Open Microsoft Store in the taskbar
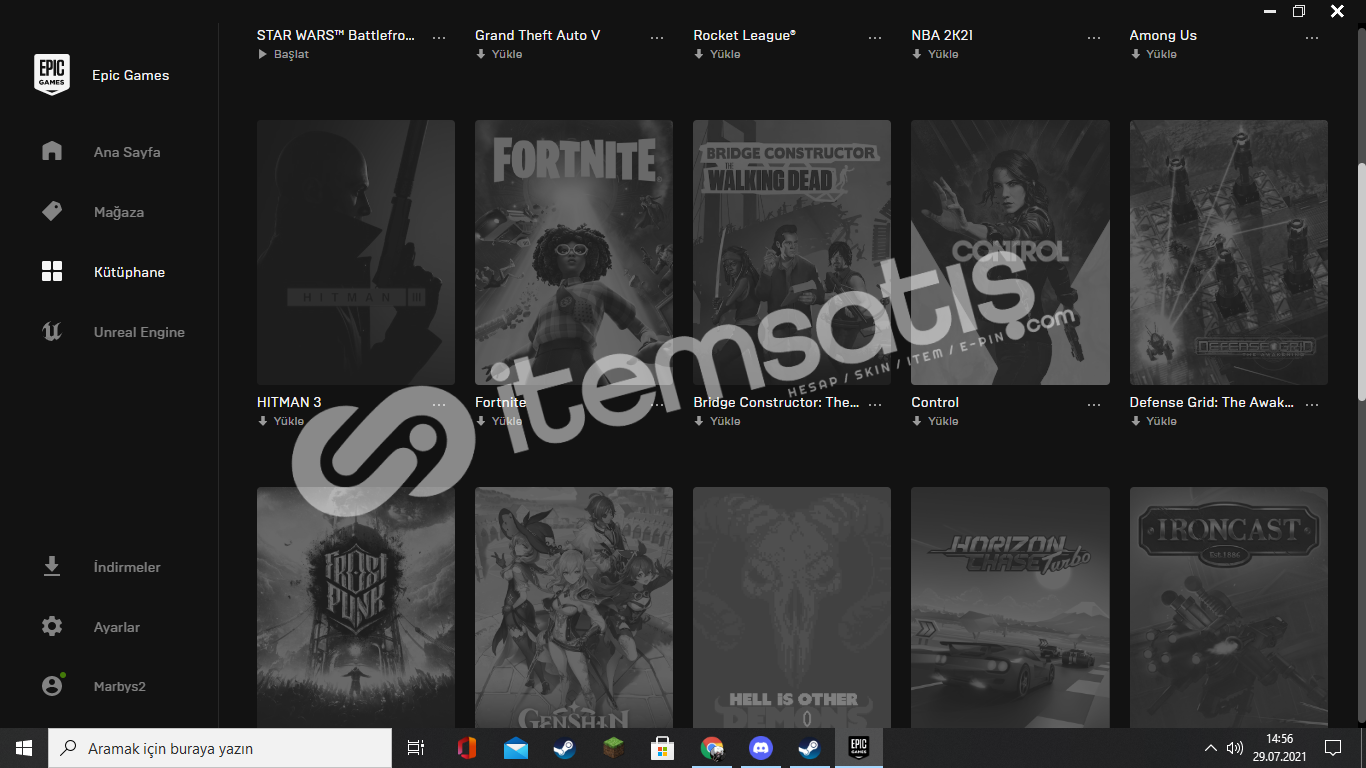This screenshot has width=1366, height=768. pyautogui.click(x=662, y=748)
